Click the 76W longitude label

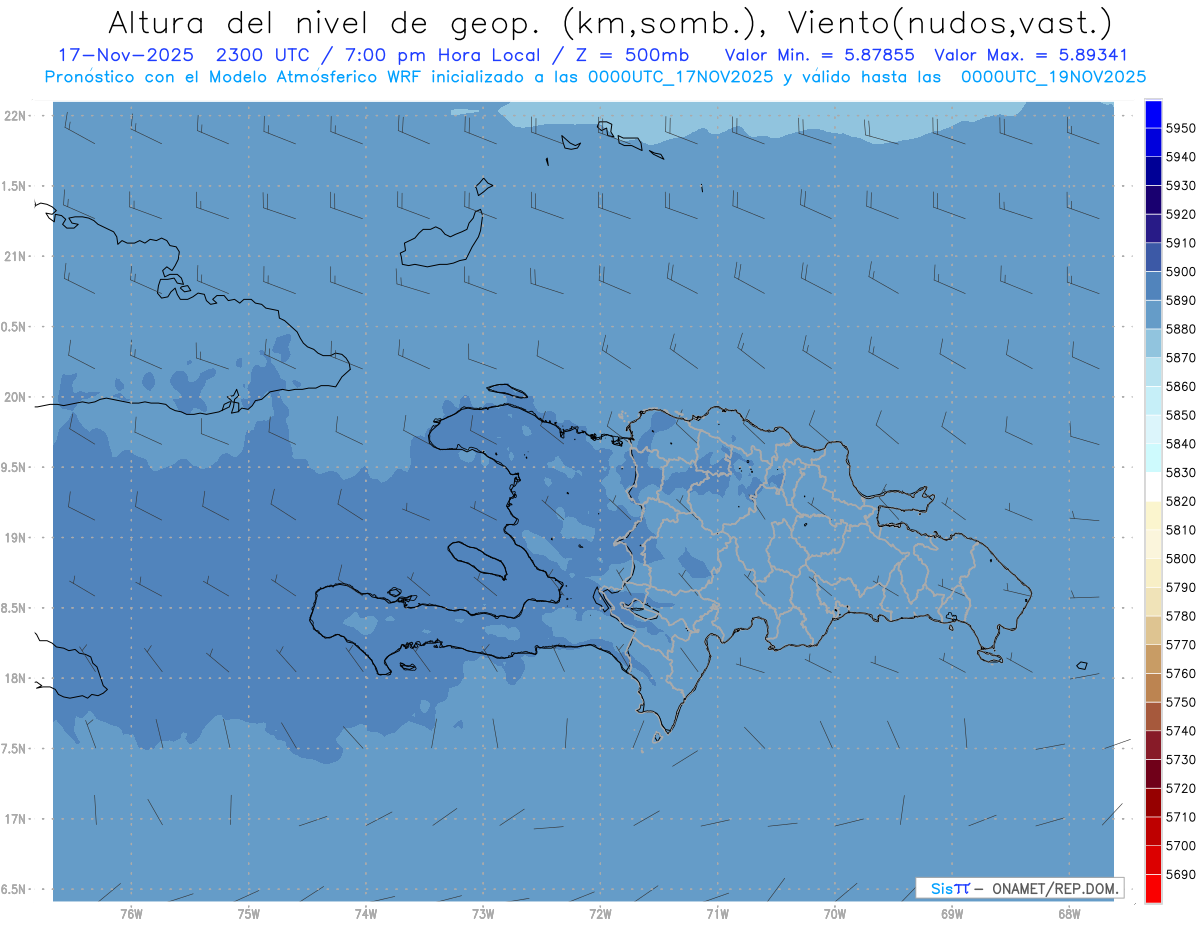(x=131, y=913)
